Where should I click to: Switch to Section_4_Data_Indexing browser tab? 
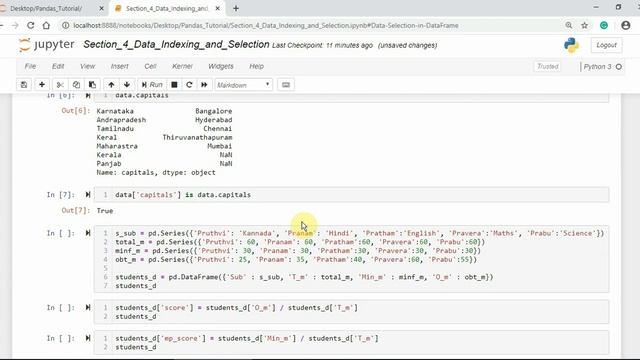click(x=167, y=8)
